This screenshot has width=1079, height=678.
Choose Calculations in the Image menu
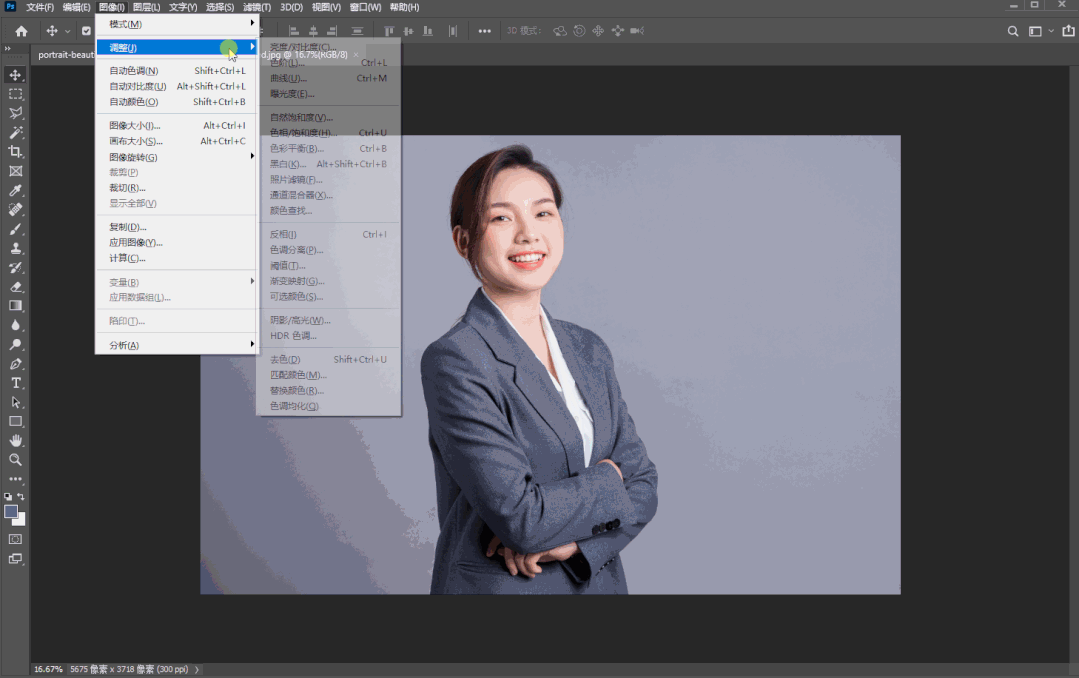click(x=176, y=258)
